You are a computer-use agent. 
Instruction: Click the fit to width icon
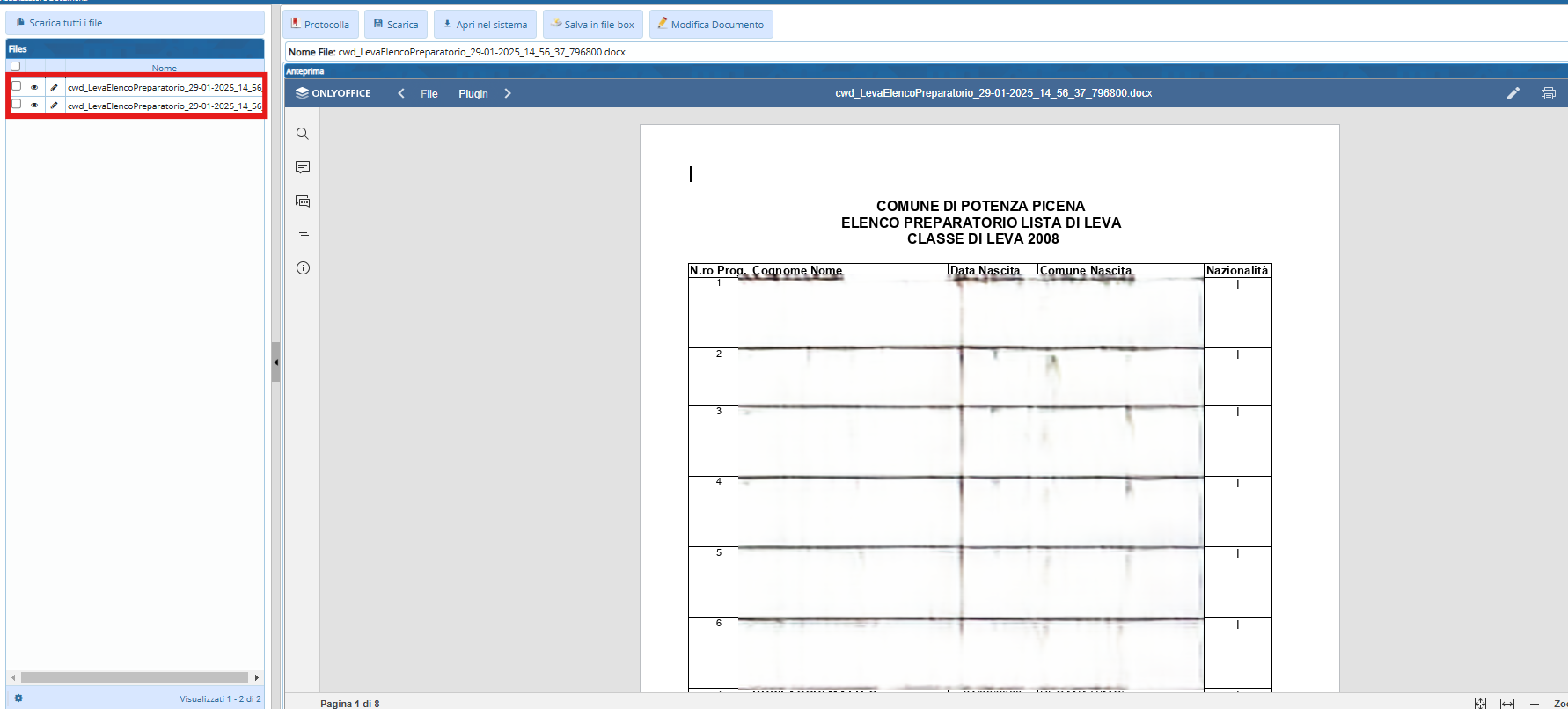click(x=1507, y=703)
